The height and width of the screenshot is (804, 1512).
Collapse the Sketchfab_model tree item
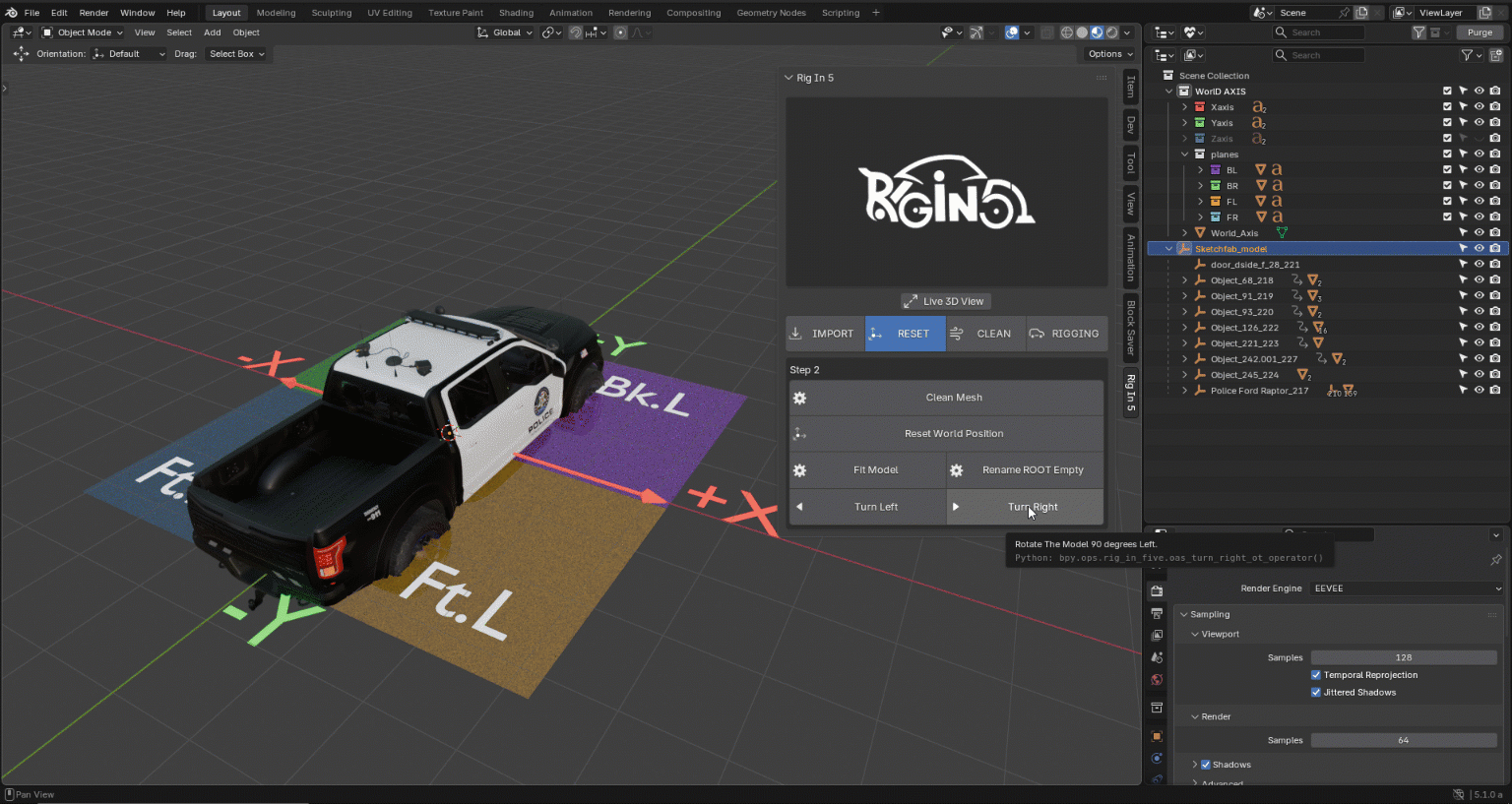coord(1169,249)
